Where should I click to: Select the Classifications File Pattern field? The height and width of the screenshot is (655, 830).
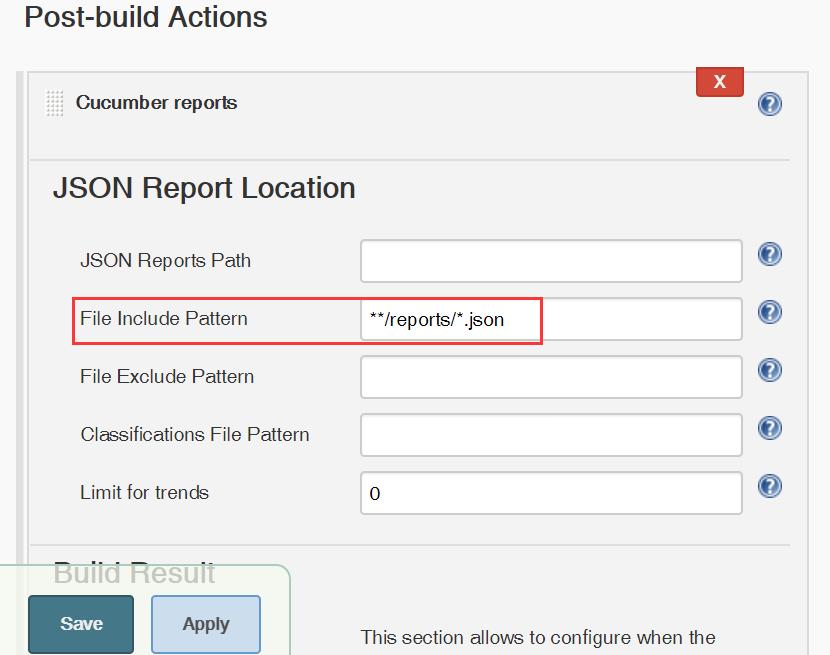[x=551, y=435]
